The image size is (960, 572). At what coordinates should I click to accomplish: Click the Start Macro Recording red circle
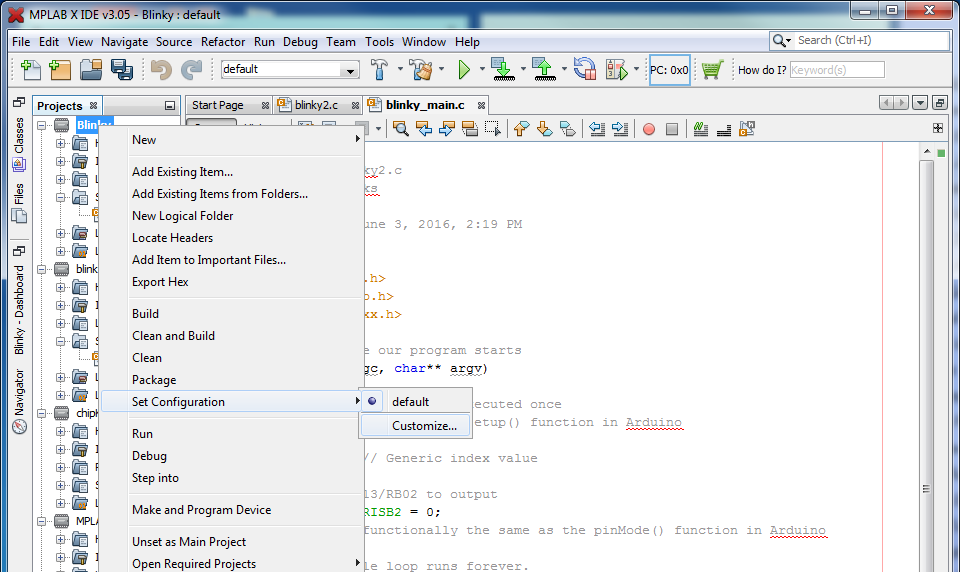[x=649, y=129]
